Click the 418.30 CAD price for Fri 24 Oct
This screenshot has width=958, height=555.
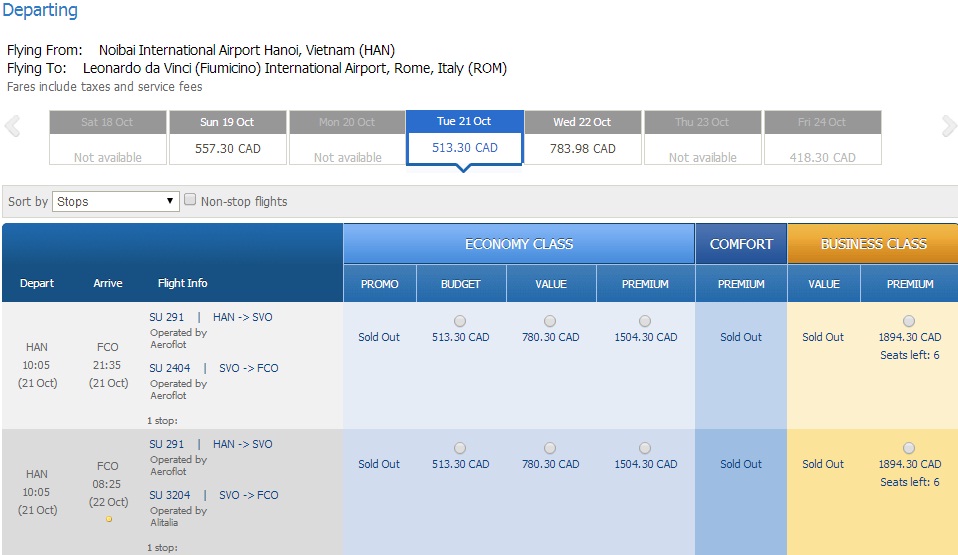tap(822, 158)
